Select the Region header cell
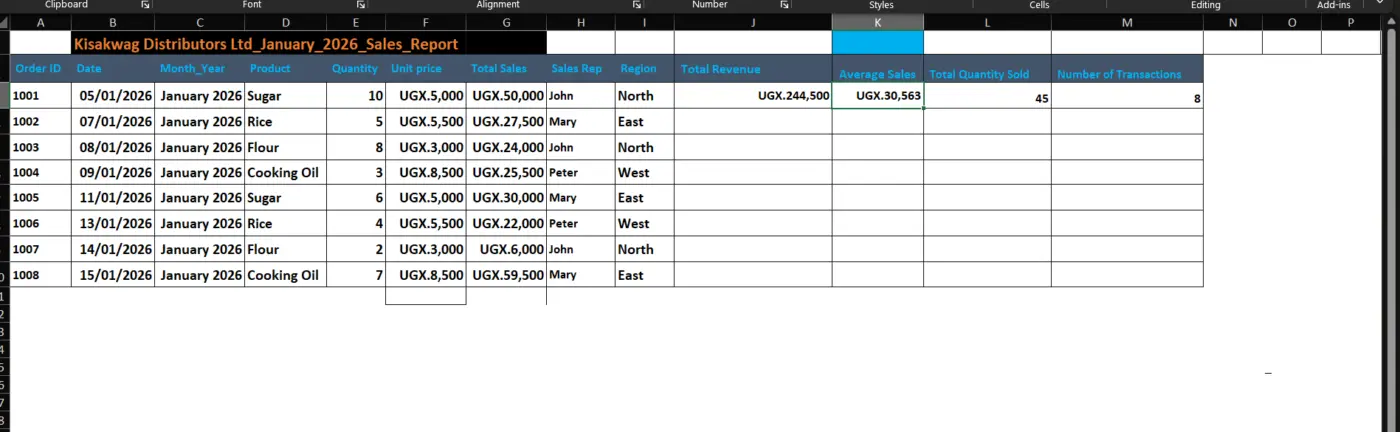The height and width of the screenshot is (432, 1400). [644, 69]
